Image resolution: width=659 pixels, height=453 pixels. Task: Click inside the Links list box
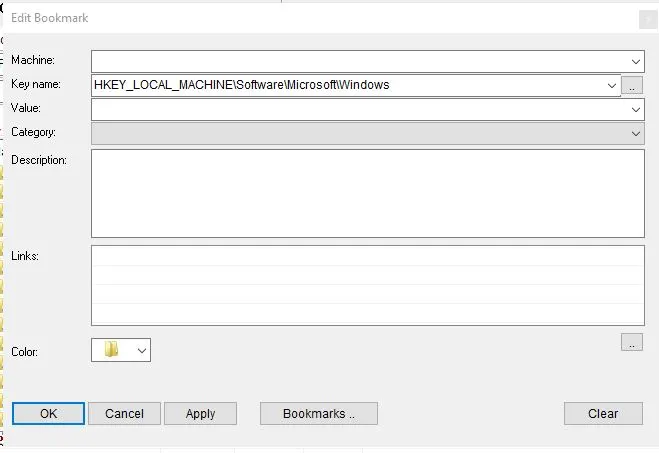point(367,285)
